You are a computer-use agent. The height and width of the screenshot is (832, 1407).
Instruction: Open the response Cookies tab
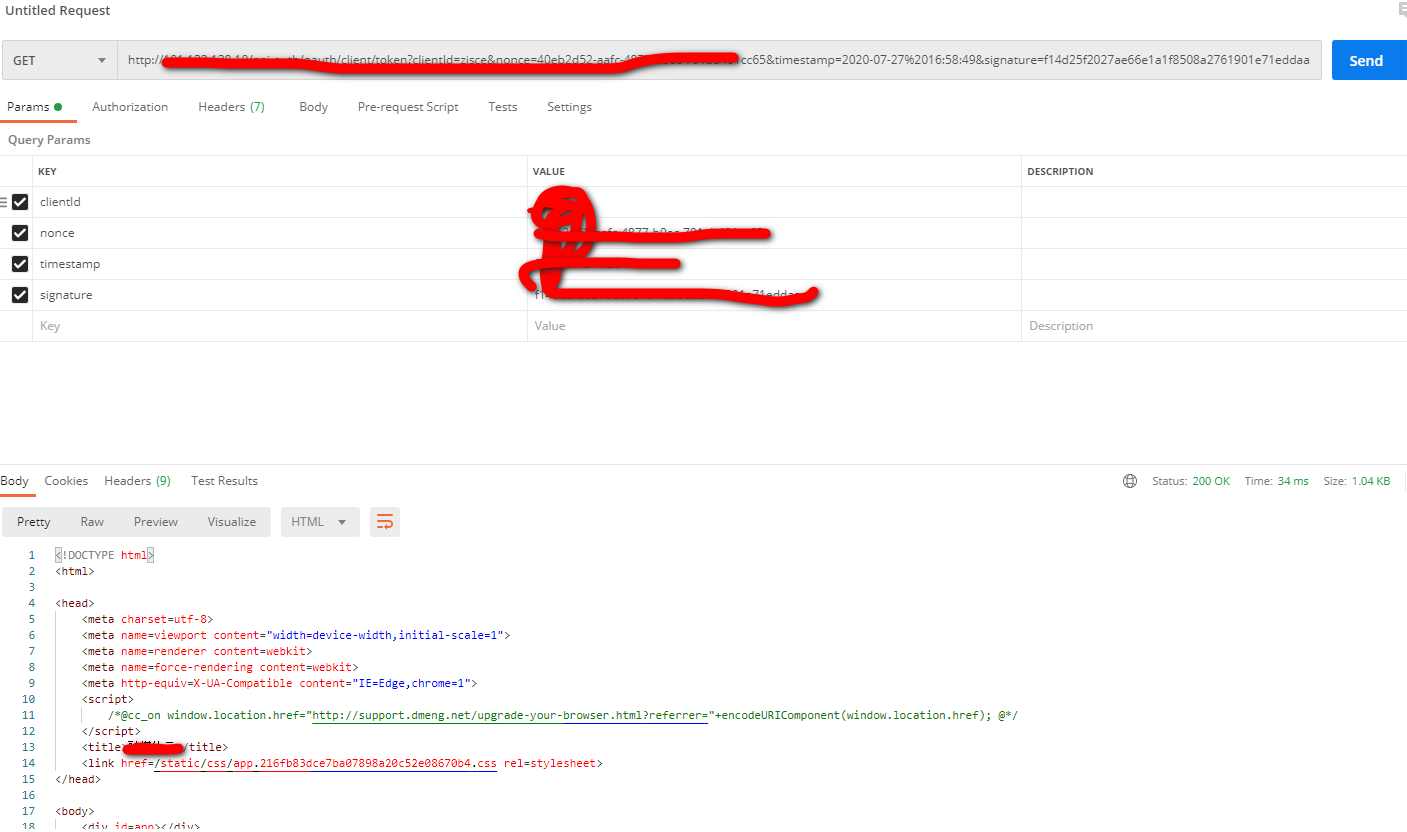[66, 481]
